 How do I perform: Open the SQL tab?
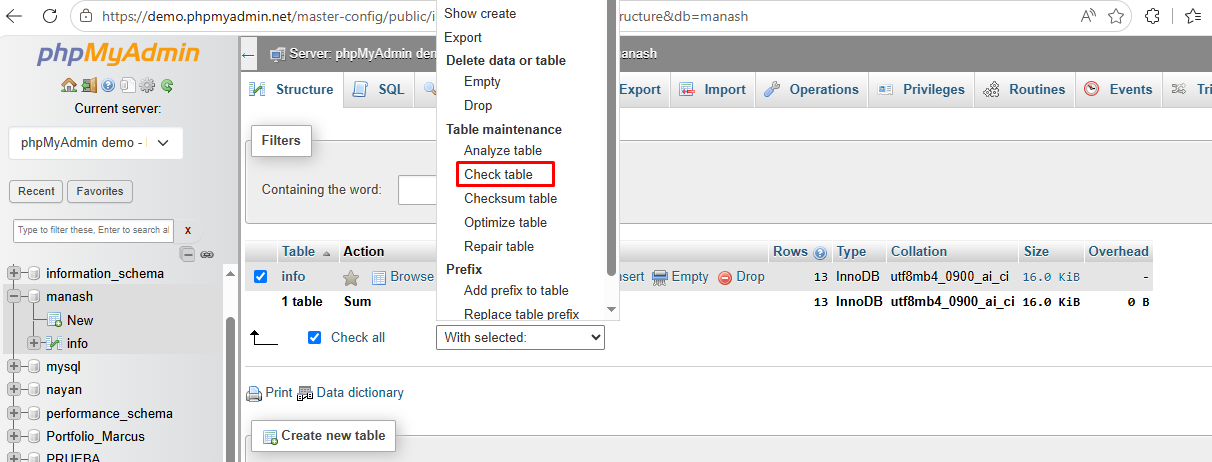tap(379, 89)
